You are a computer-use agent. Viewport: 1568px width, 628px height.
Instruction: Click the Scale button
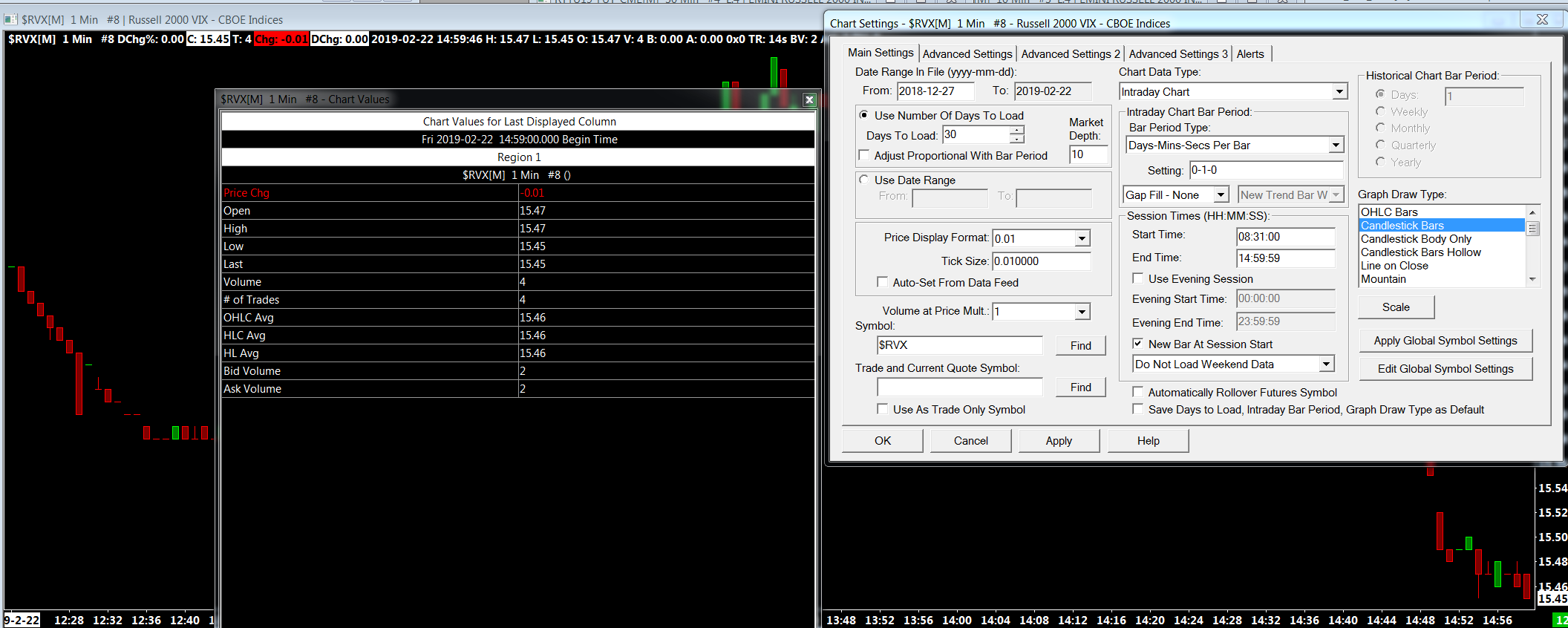click(x=1396, y=307)
